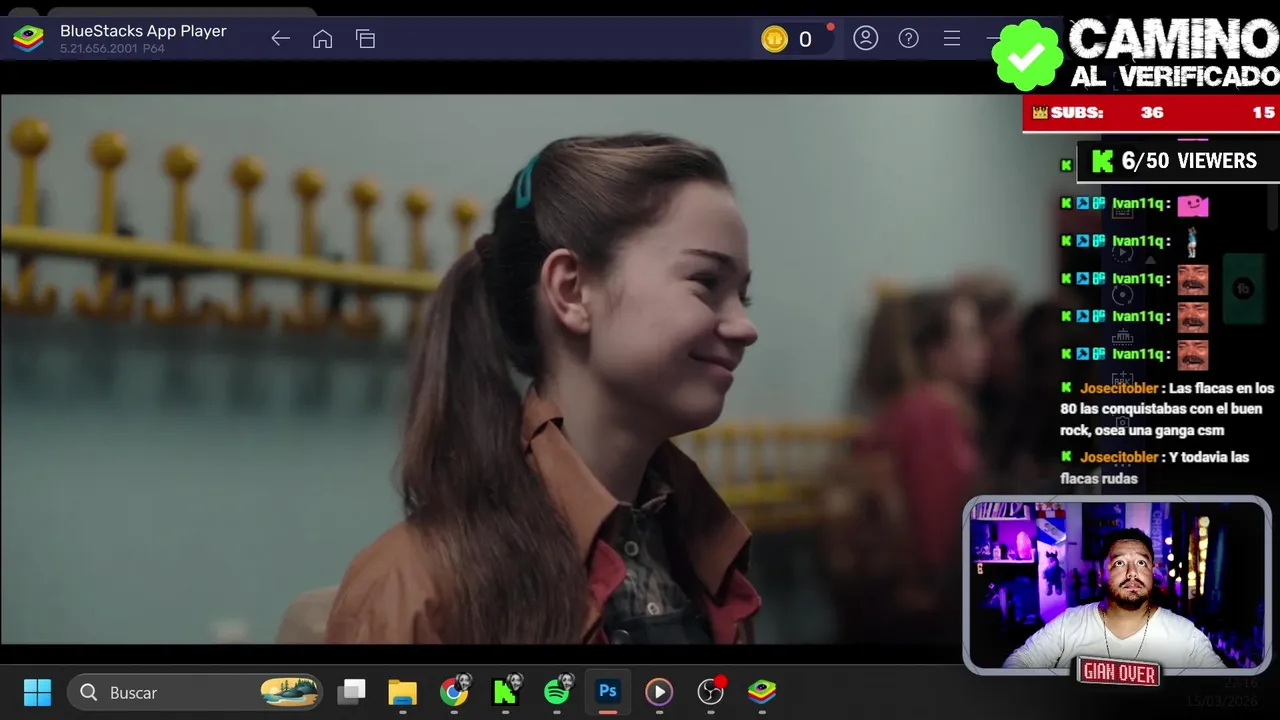The image size is (1280, 720).
Task: Open the Task View taskbar icon
Action: pos(351,692)
